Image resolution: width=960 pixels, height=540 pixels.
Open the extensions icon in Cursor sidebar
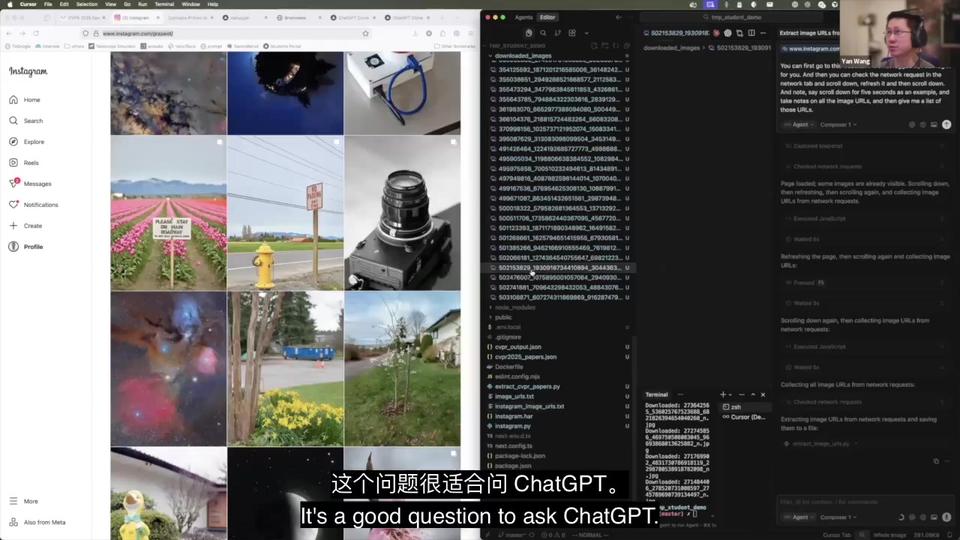point(572,33)
